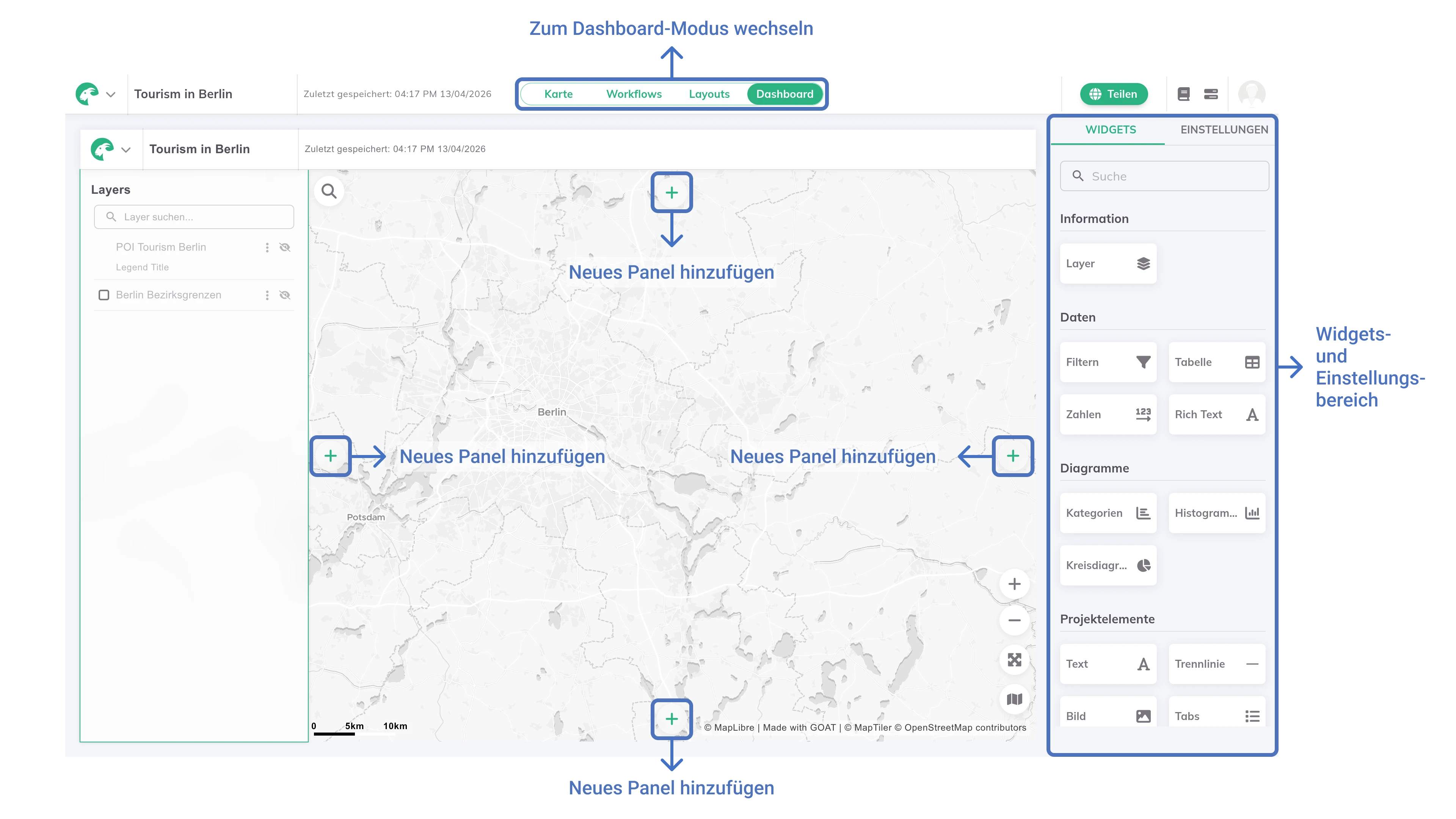Viewport: 1456px width, 819px height.
Task: Click the server/jobs icon in header
Action: [1210, 94]
